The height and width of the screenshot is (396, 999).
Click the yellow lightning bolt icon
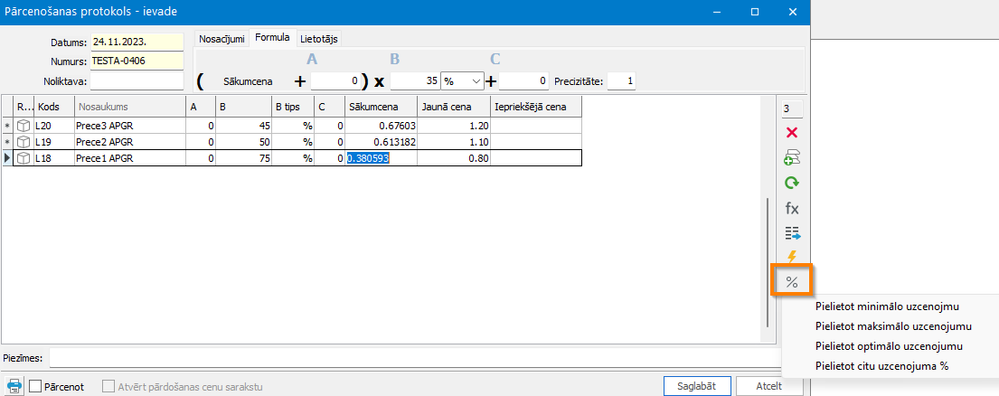792,257
